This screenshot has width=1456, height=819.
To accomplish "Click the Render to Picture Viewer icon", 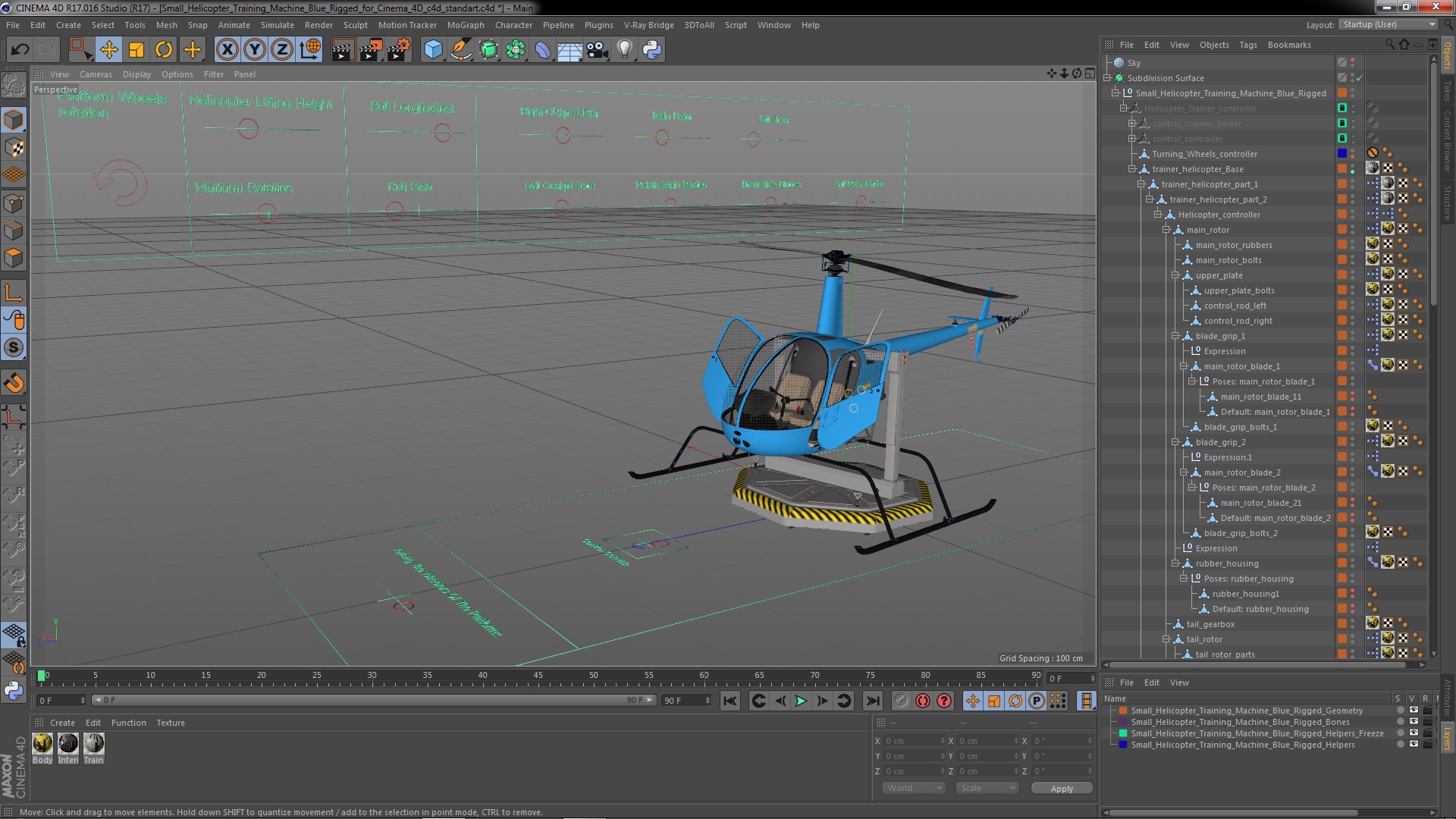I will pos(370,50).
